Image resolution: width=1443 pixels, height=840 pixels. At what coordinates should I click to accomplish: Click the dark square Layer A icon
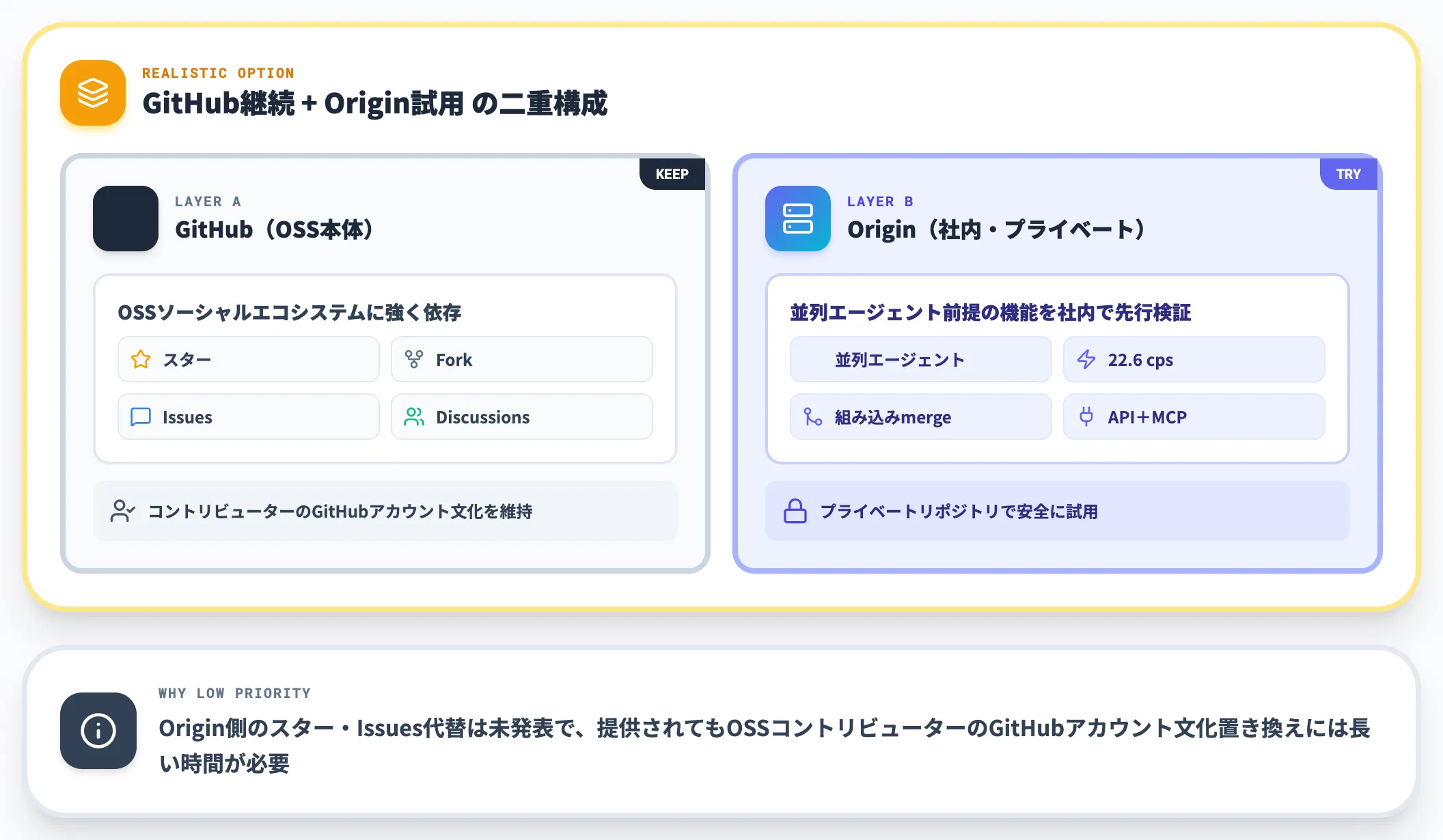pyautogui.click(x=126, y=219)
